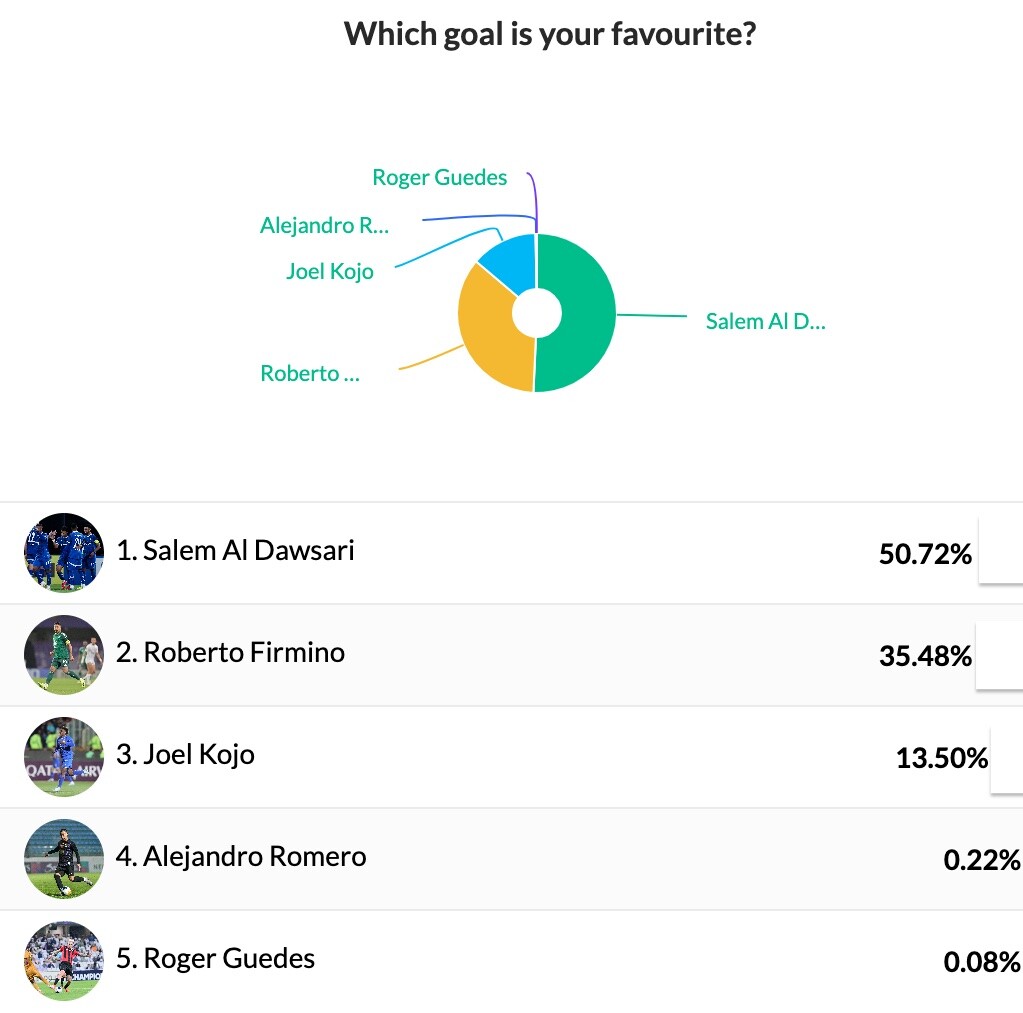1023x1013 pixels.
Task: Click the 50.72% result value
Action: 925,554
